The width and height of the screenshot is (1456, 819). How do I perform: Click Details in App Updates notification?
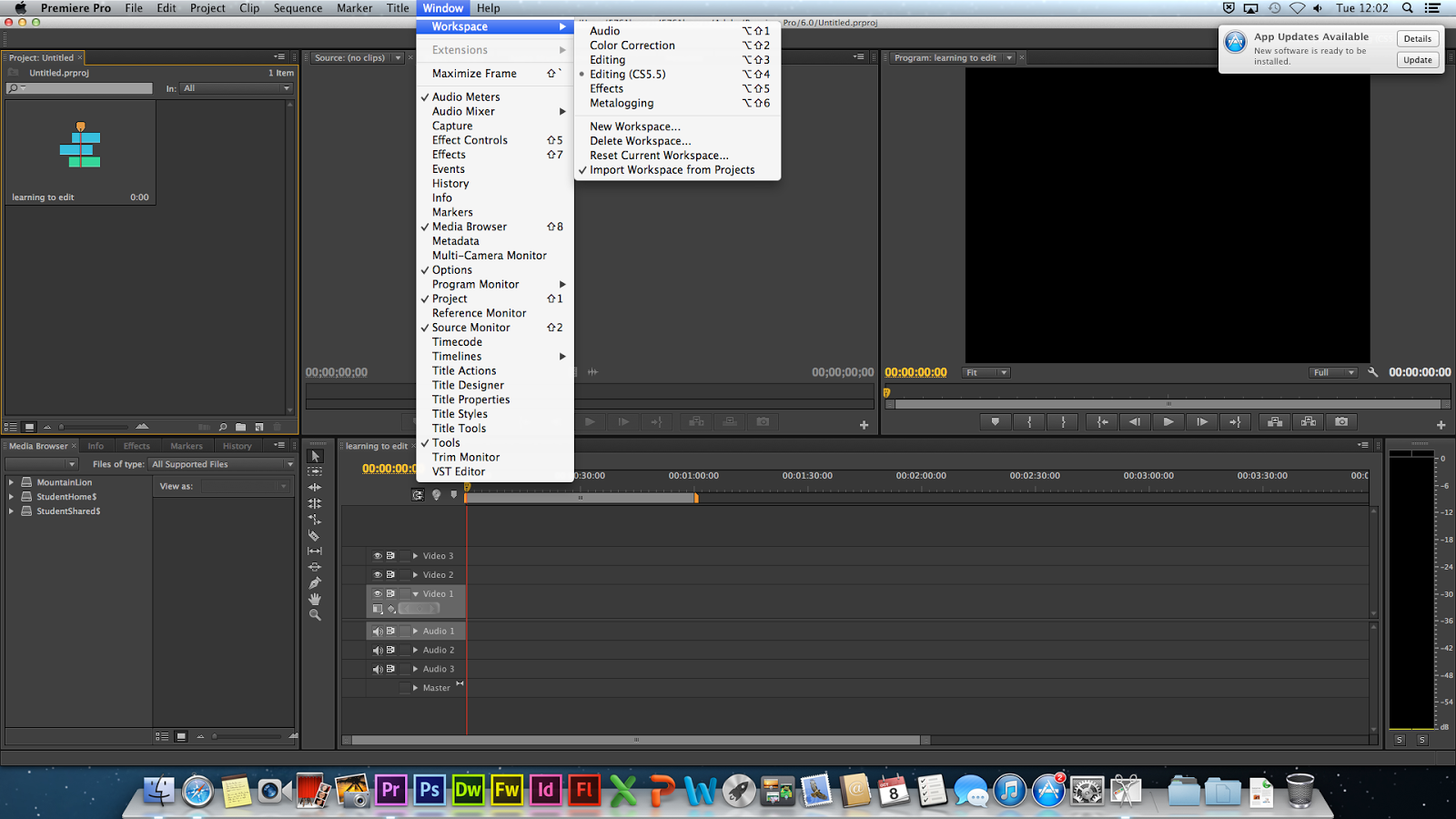[x=1418, y=39]
